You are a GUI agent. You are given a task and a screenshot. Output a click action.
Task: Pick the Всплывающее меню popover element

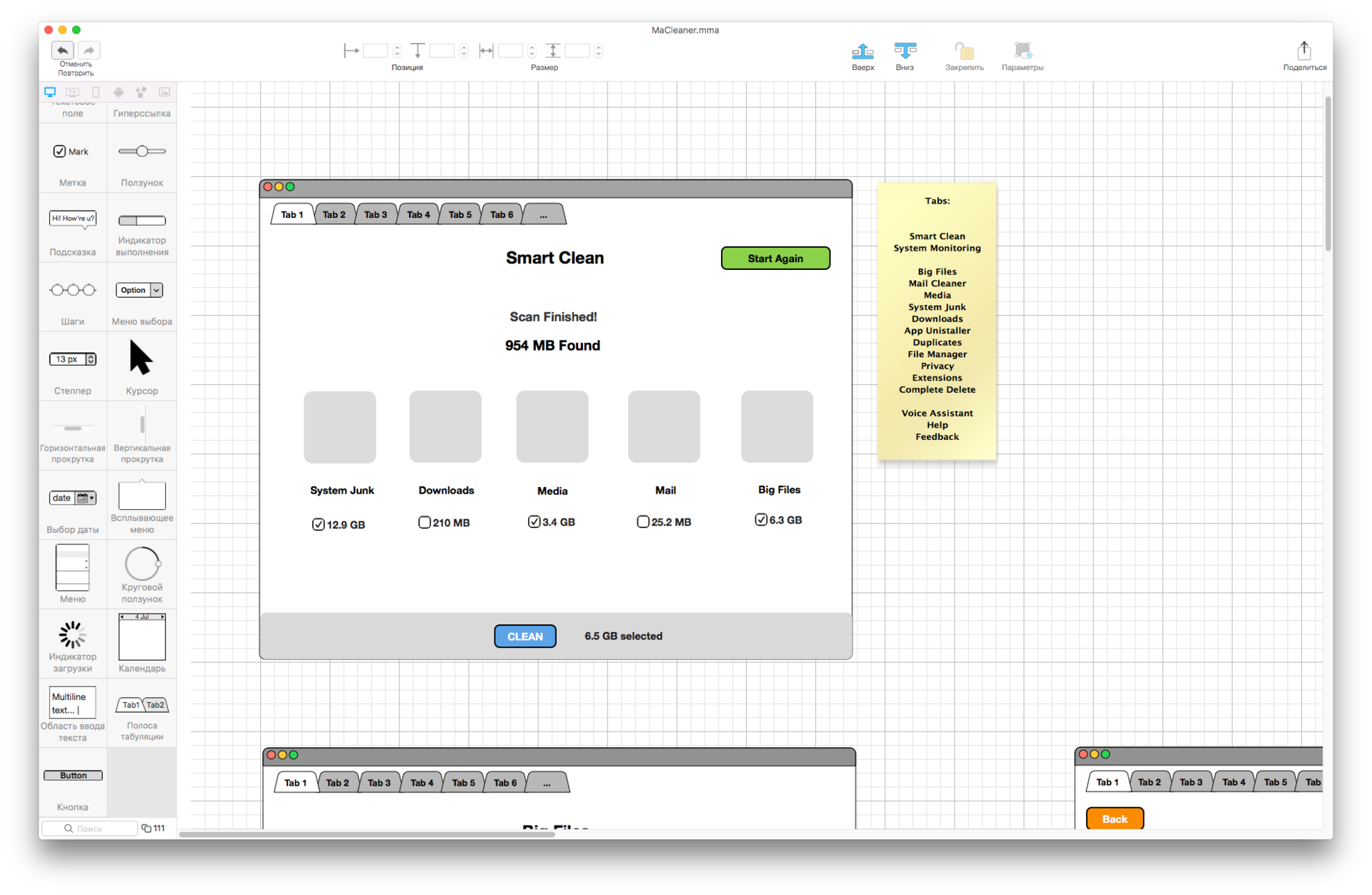(141, 506)
